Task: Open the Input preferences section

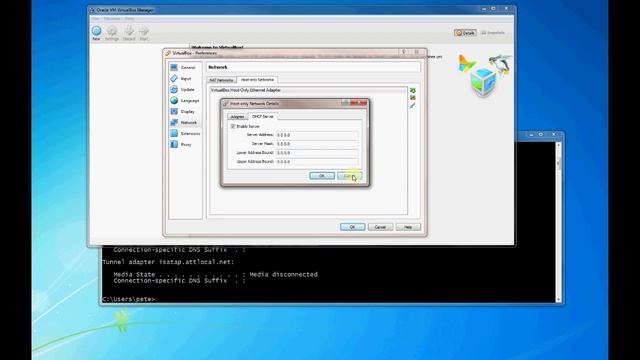Action: [181, 78]
